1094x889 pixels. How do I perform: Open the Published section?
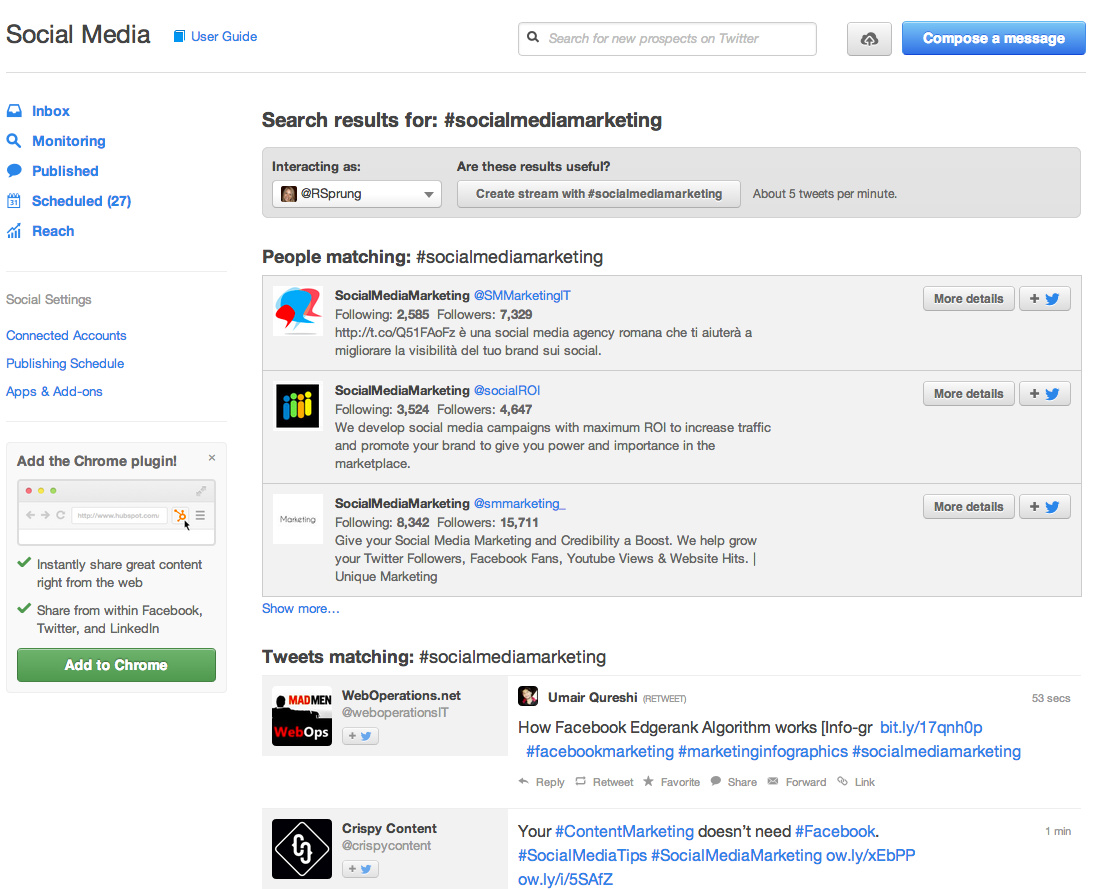click(66, 171)
